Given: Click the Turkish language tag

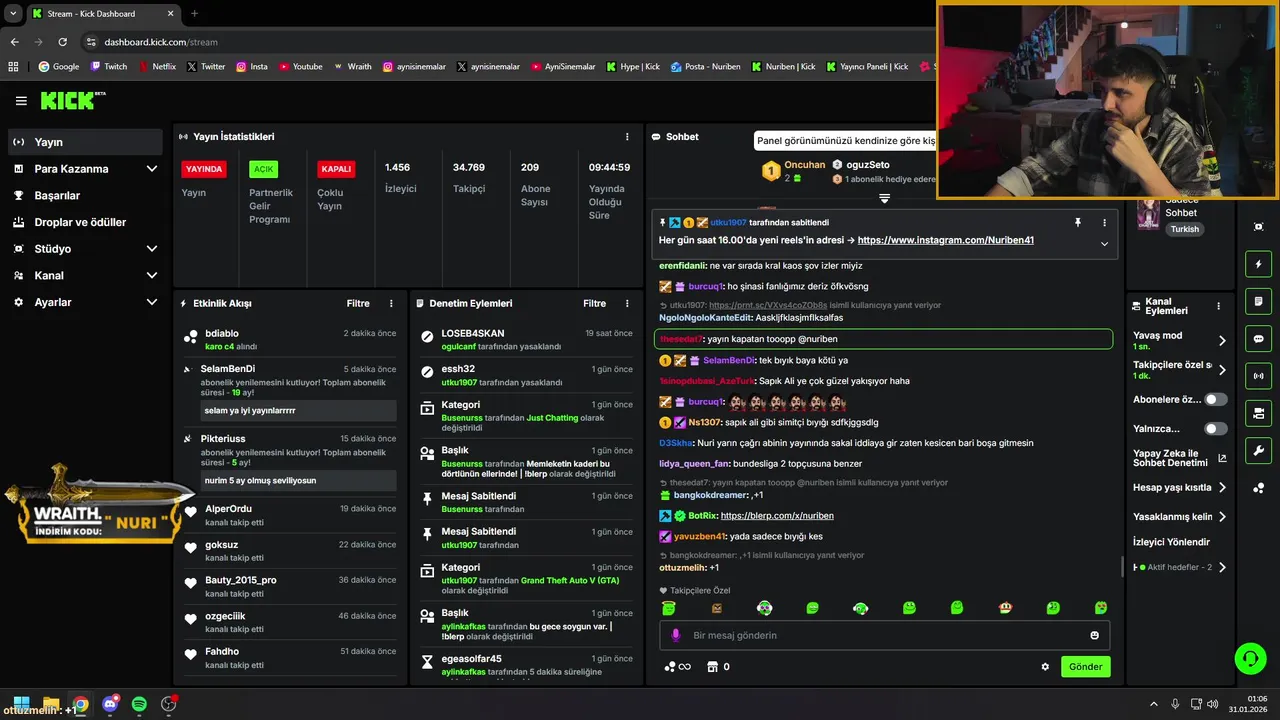Looking at the screenshot, I should click(1185, 229).
